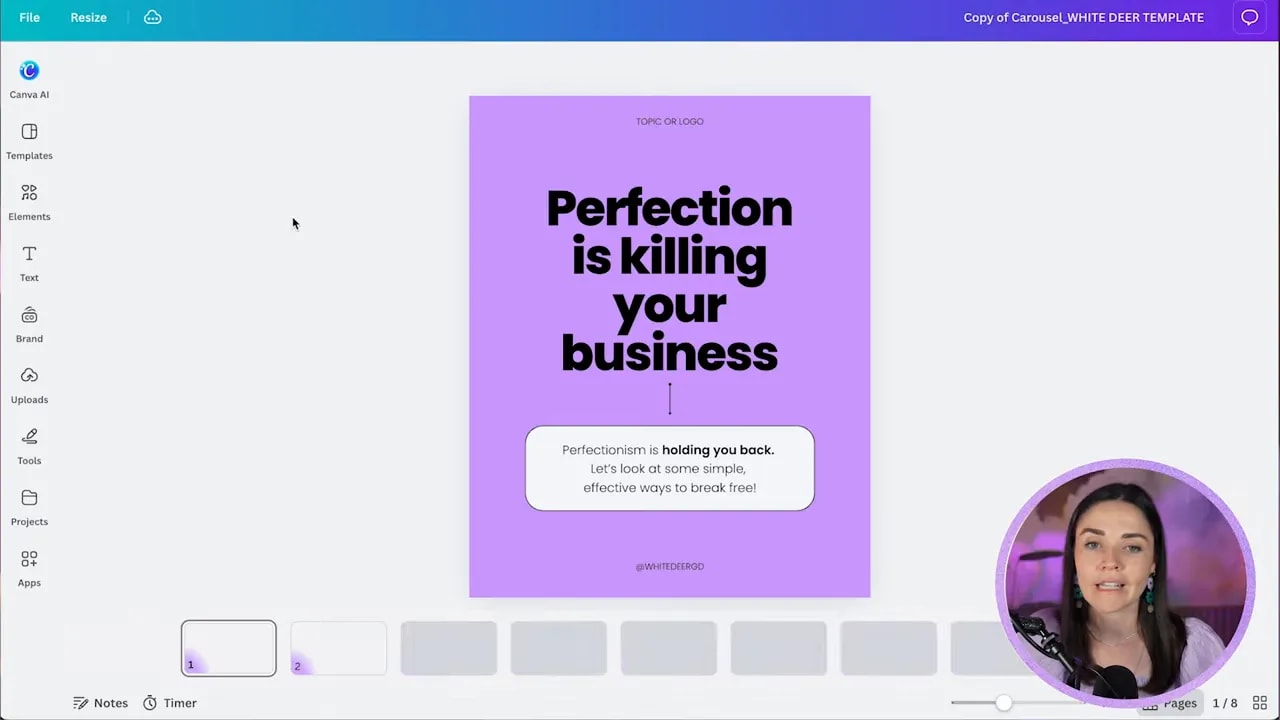Screen dimensions: 1280x720
Task: Open the File menu
Action: 29,17
